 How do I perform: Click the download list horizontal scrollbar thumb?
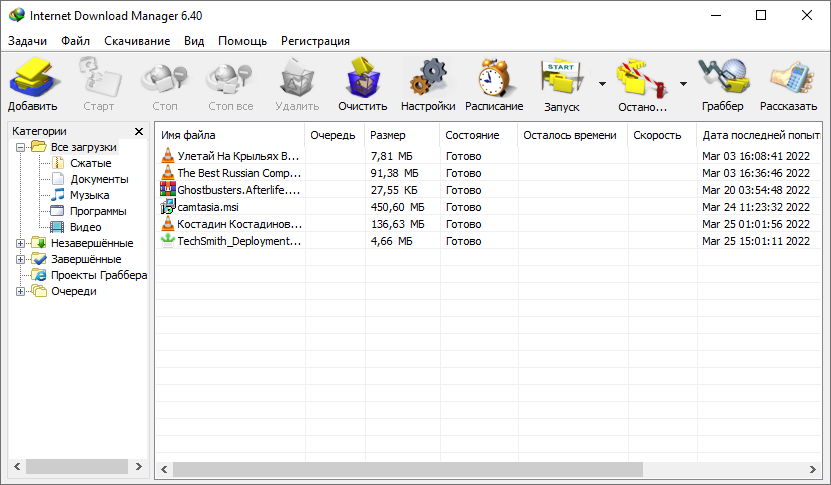coord(408,469)
